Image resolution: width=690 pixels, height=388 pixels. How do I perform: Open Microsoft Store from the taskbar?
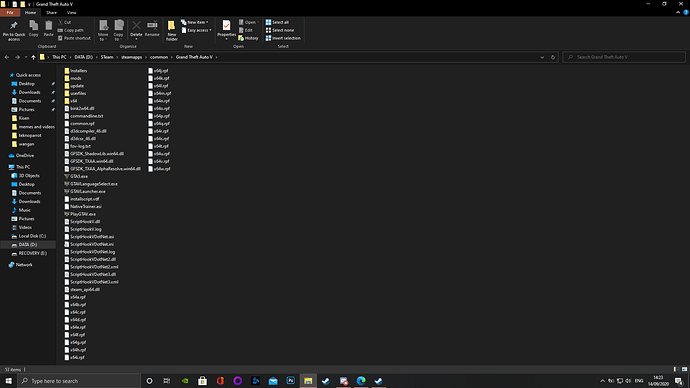[202, 381]
